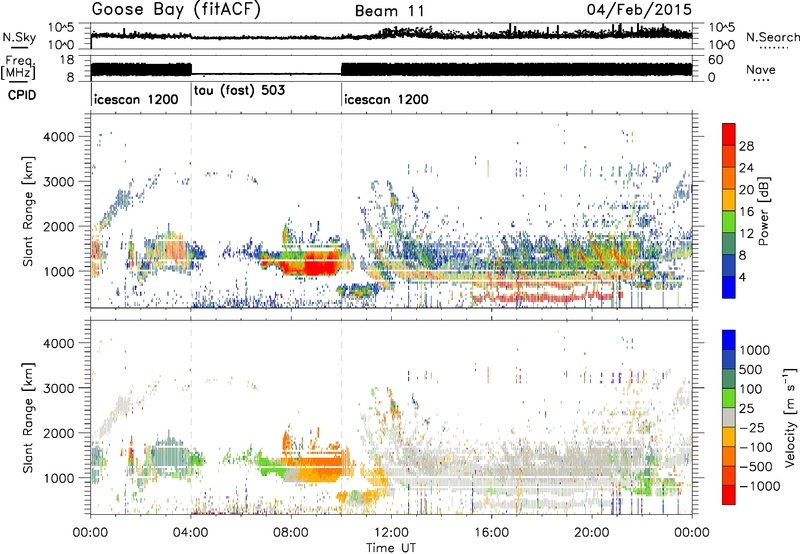Click the 'Goose Bay (fitACF)' title text
The image size is (800, 554).
tap(176, 10)
